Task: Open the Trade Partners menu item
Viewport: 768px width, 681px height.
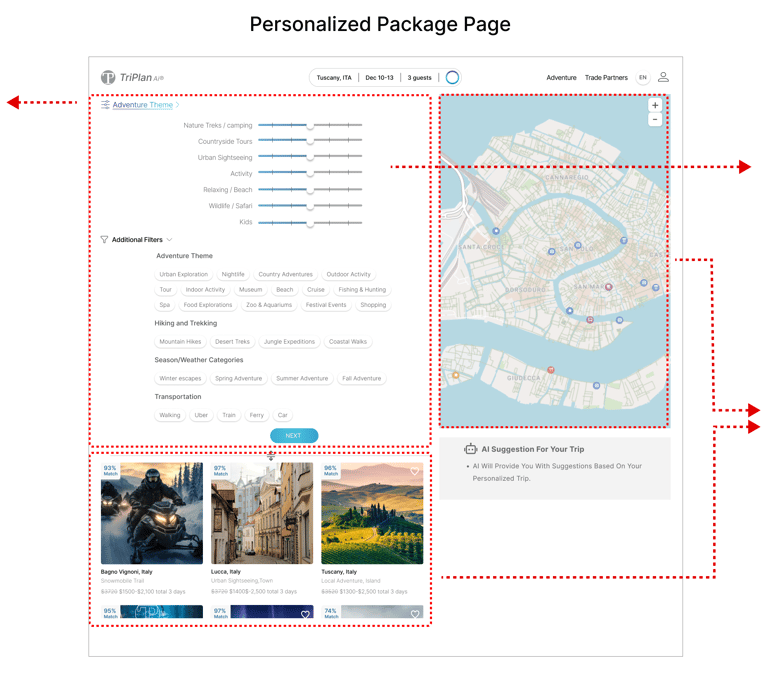Action: point(606,77)
